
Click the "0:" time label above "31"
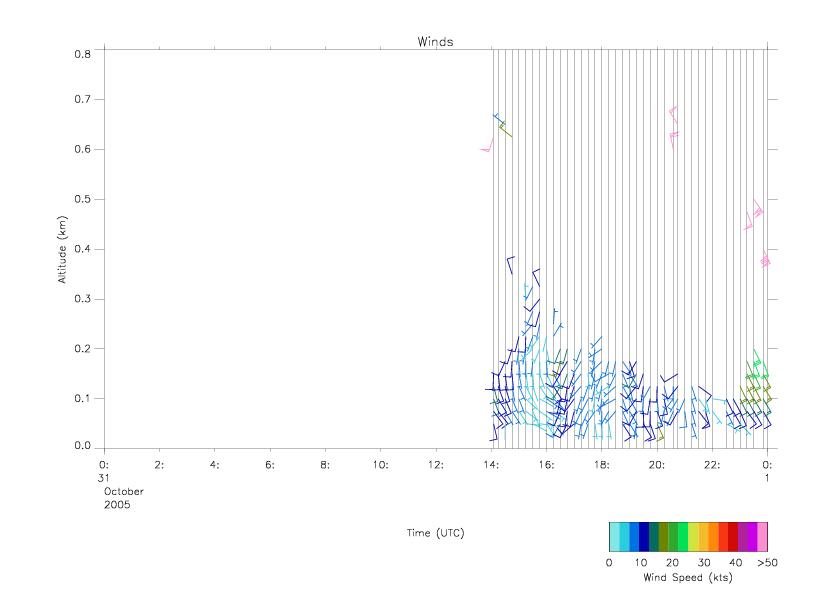(104, 465)
